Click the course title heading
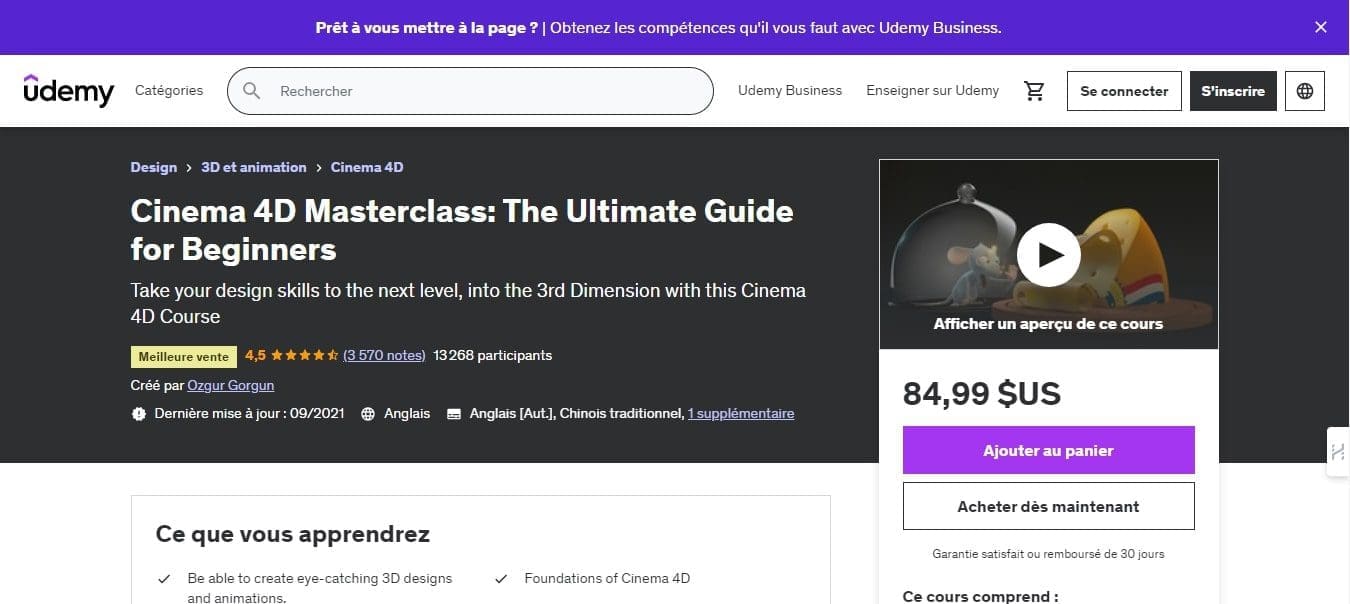The width and height of the screenshot is (1350, 604). [x=462, y=229]
